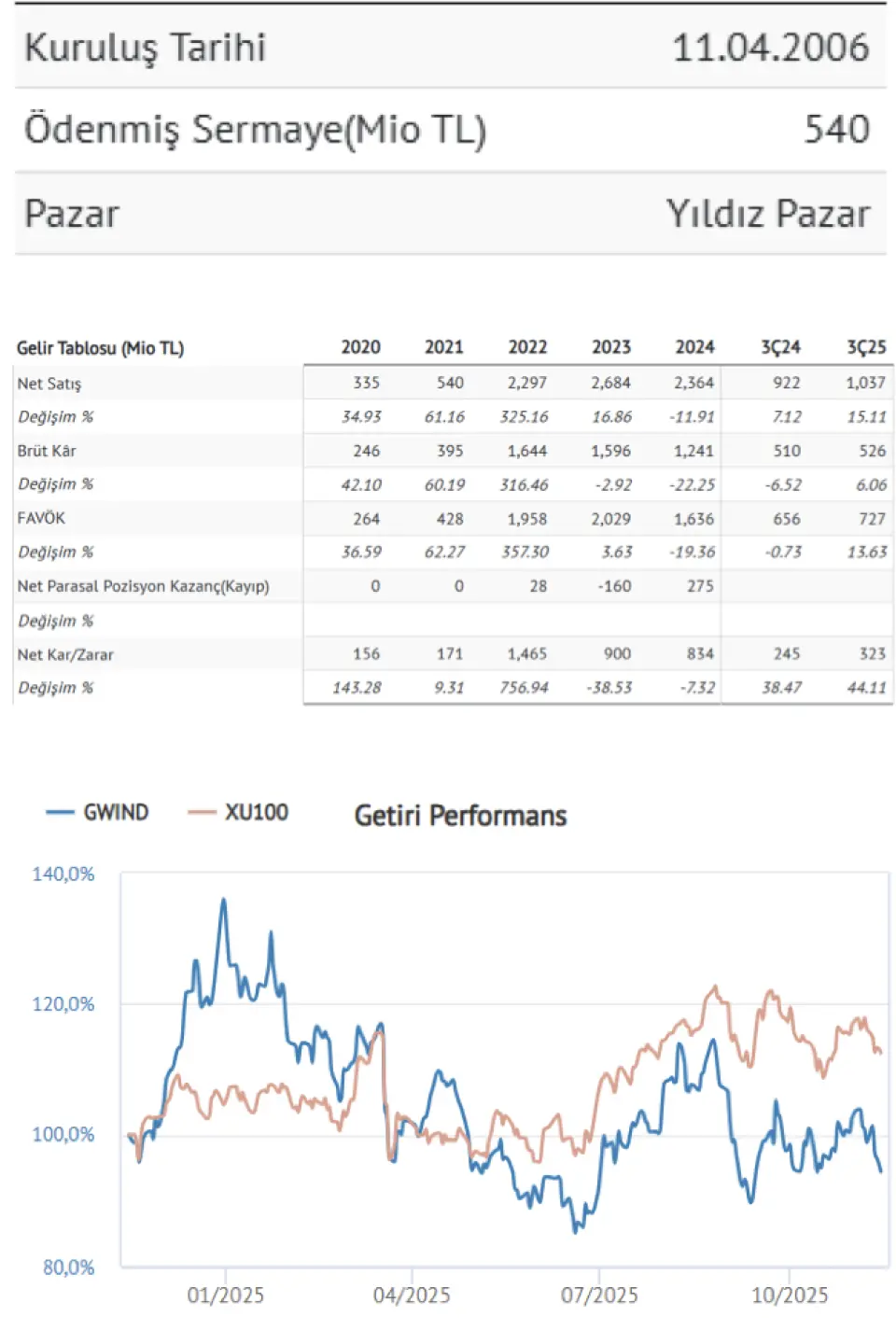
Task: Click the Getiri Performans chart title
Action: pos(460,816)
